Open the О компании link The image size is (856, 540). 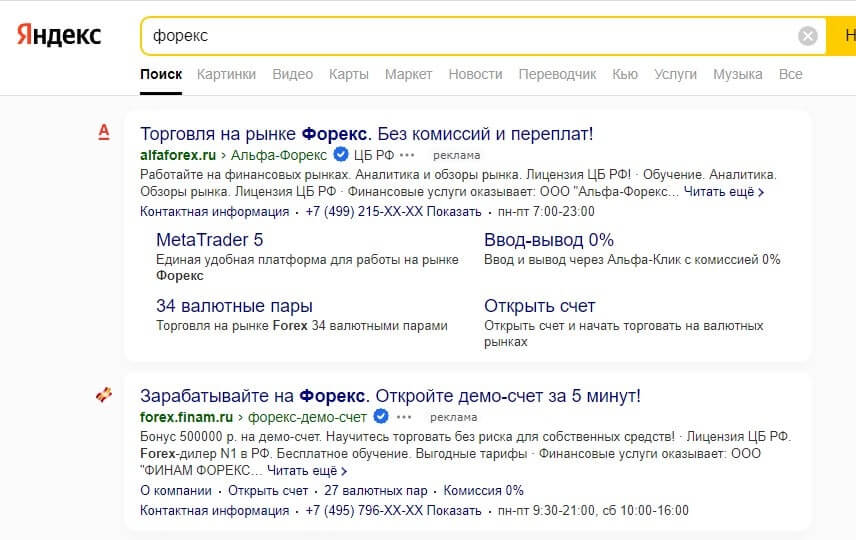[x=176, y=490]
